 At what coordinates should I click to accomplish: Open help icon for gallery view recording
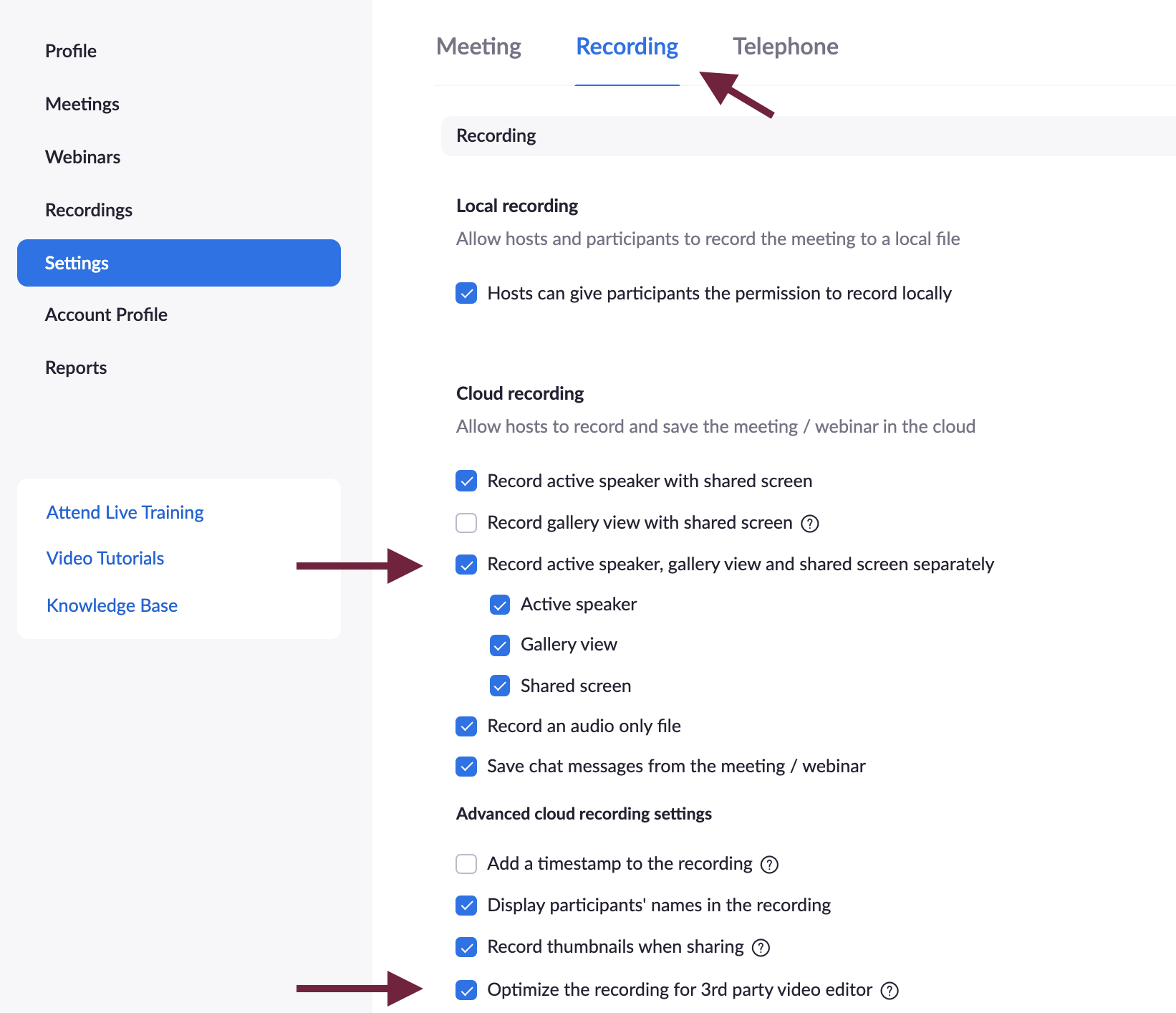809,524
